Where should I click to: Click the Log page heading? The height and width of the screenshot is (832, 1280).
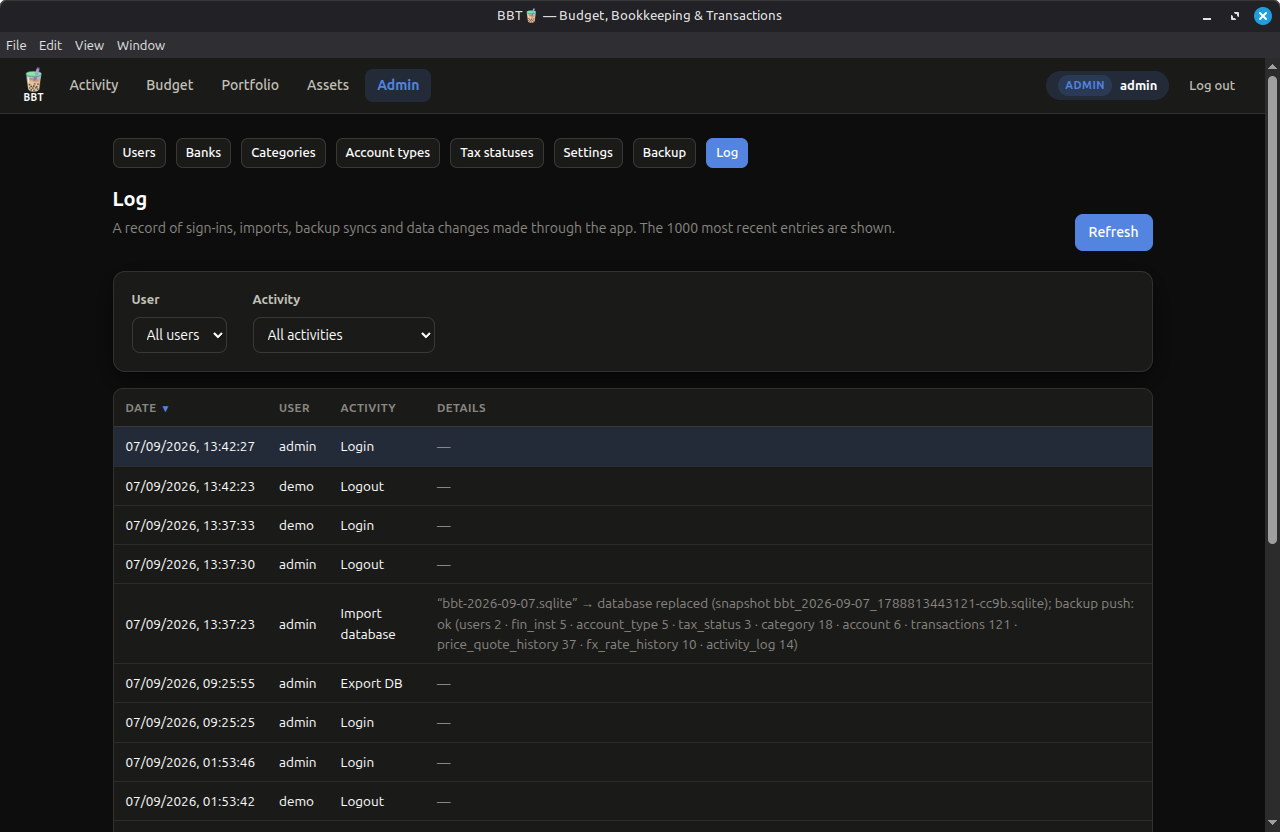click(x=130, y=199)
